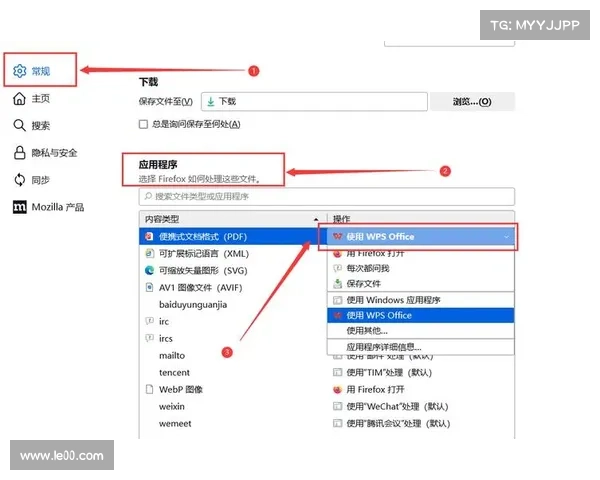Screen dimensions: 600x480
Task: Go to 同步 settings section
Action: (41, 180)
